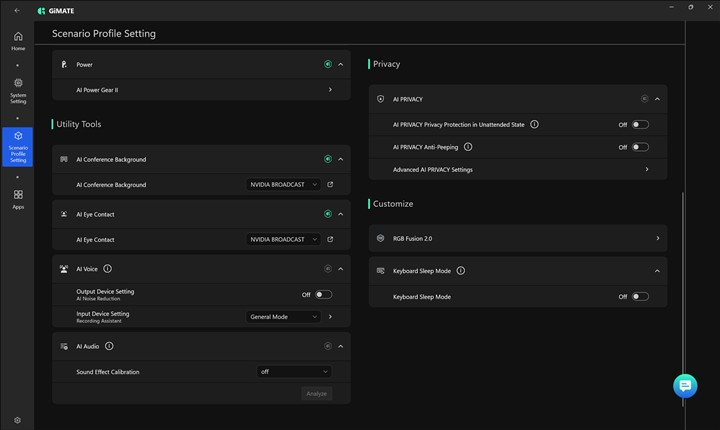Show info tooltip for AI Audio
Screen dimensions: 720x430
(108, 346)
